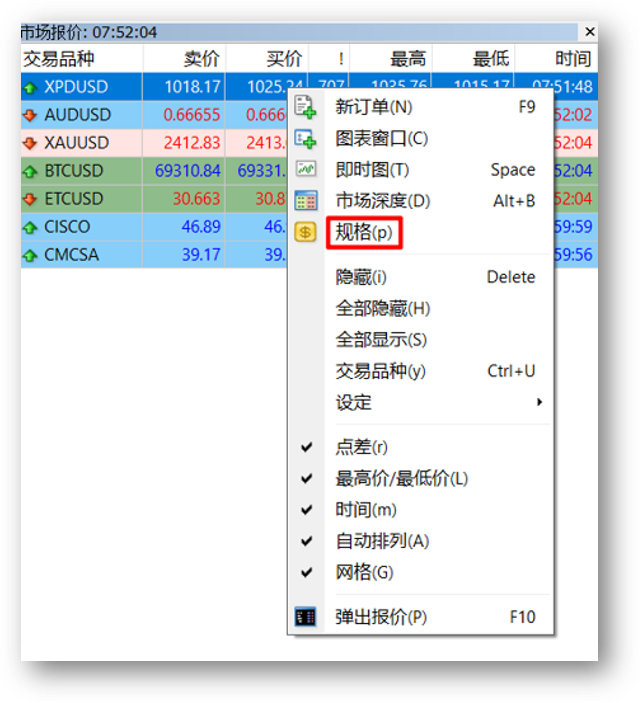Choose 图表窗口(C) menu entry
The image size is (640, 703).
pyautogui.click(x=420, y=139)
